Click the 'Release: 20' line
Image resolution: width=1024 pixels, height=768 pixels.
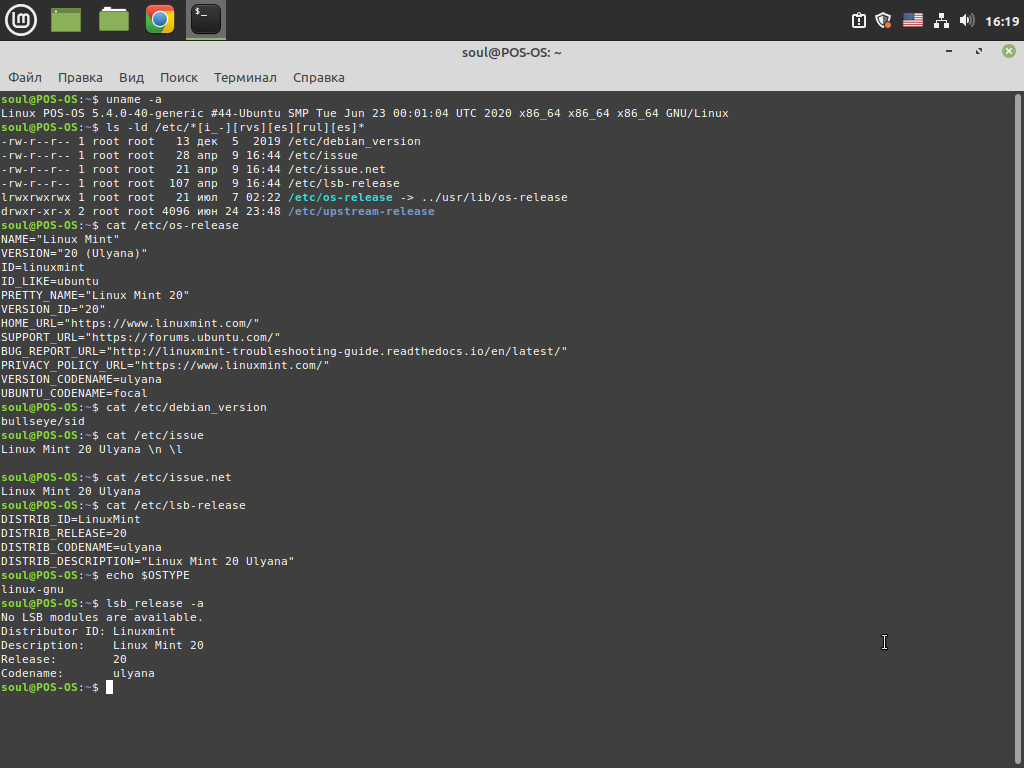63,660
